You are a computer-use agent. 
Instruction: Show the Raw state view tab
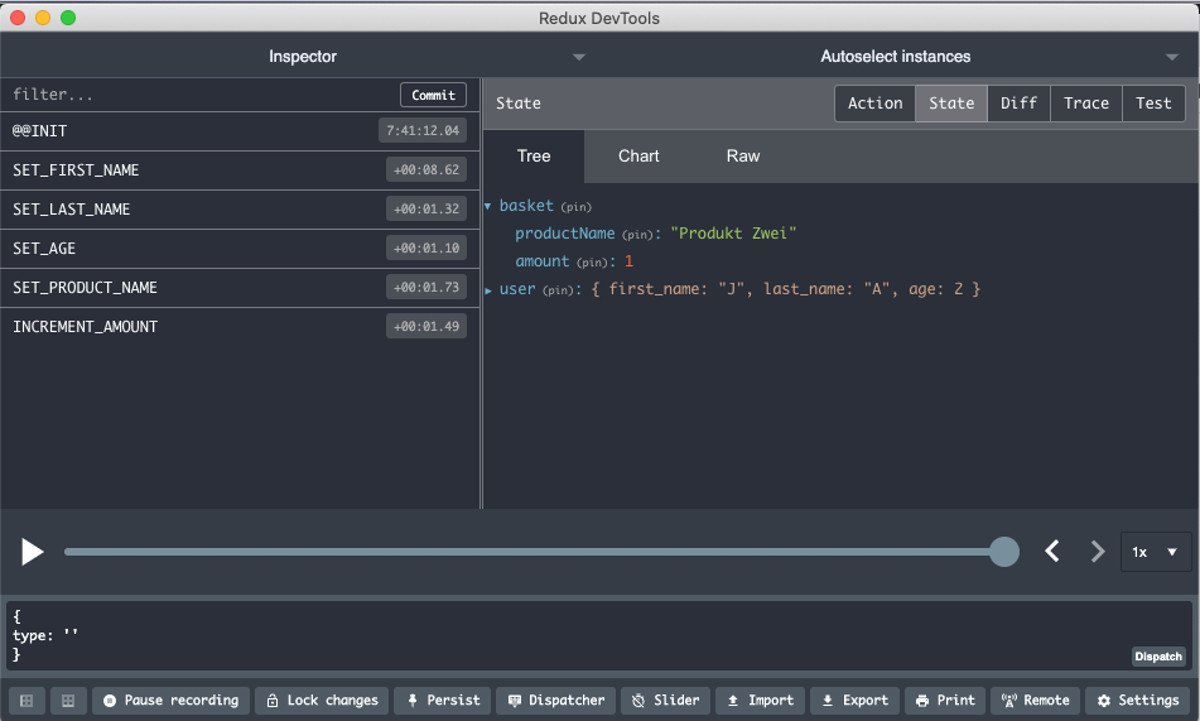coord(743,156)
